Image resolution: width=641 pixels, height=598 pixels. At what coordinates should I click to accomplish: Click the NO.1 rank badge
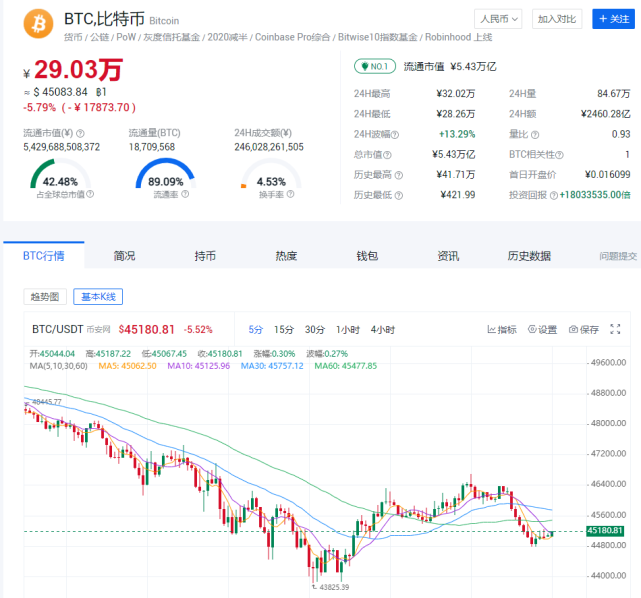click(375, 66)
